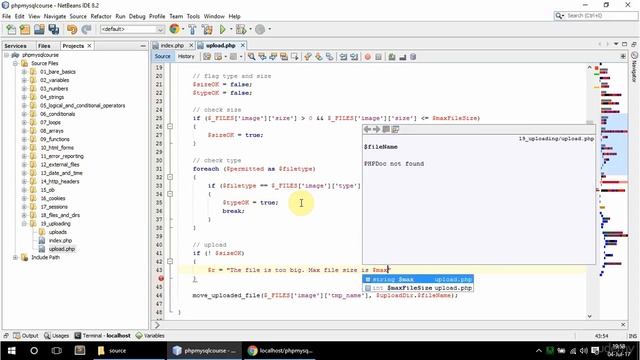
Task: Click the red error marker on line 44
Action: (x=161, y=278)
